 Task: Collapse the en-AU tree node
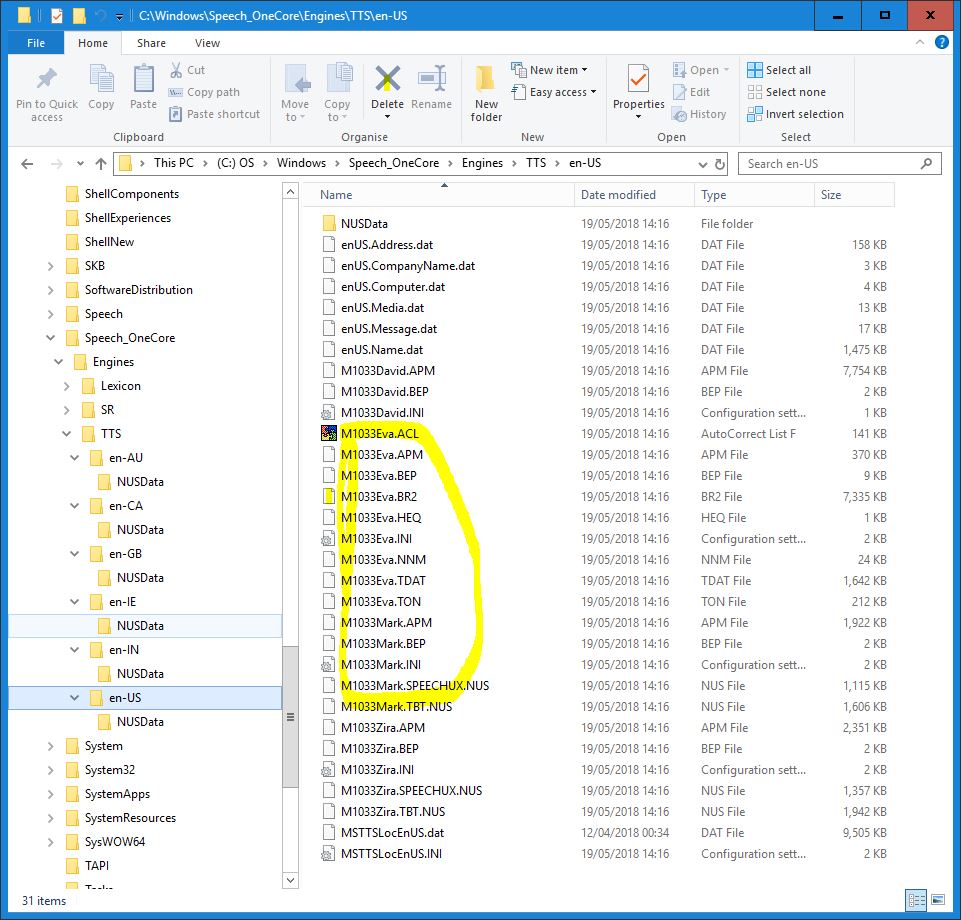pos(74,458)
